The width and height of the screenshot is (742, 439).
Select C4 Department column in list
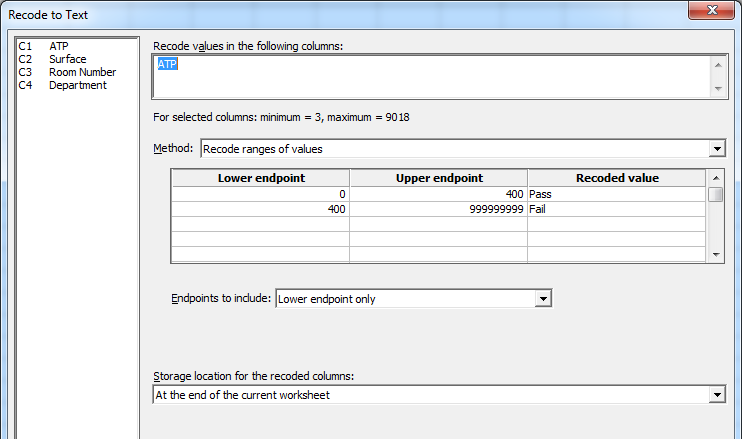coord(77,85)
